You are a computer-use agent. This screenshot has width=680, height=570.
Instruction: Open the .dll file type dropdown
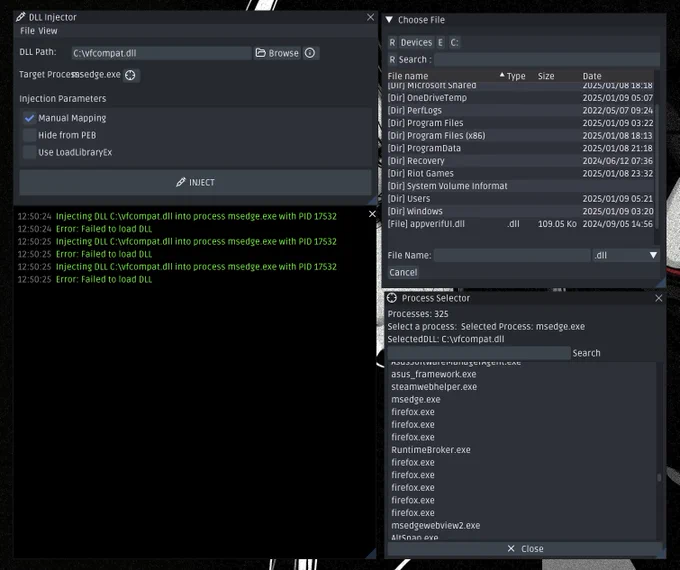point(626,255)
